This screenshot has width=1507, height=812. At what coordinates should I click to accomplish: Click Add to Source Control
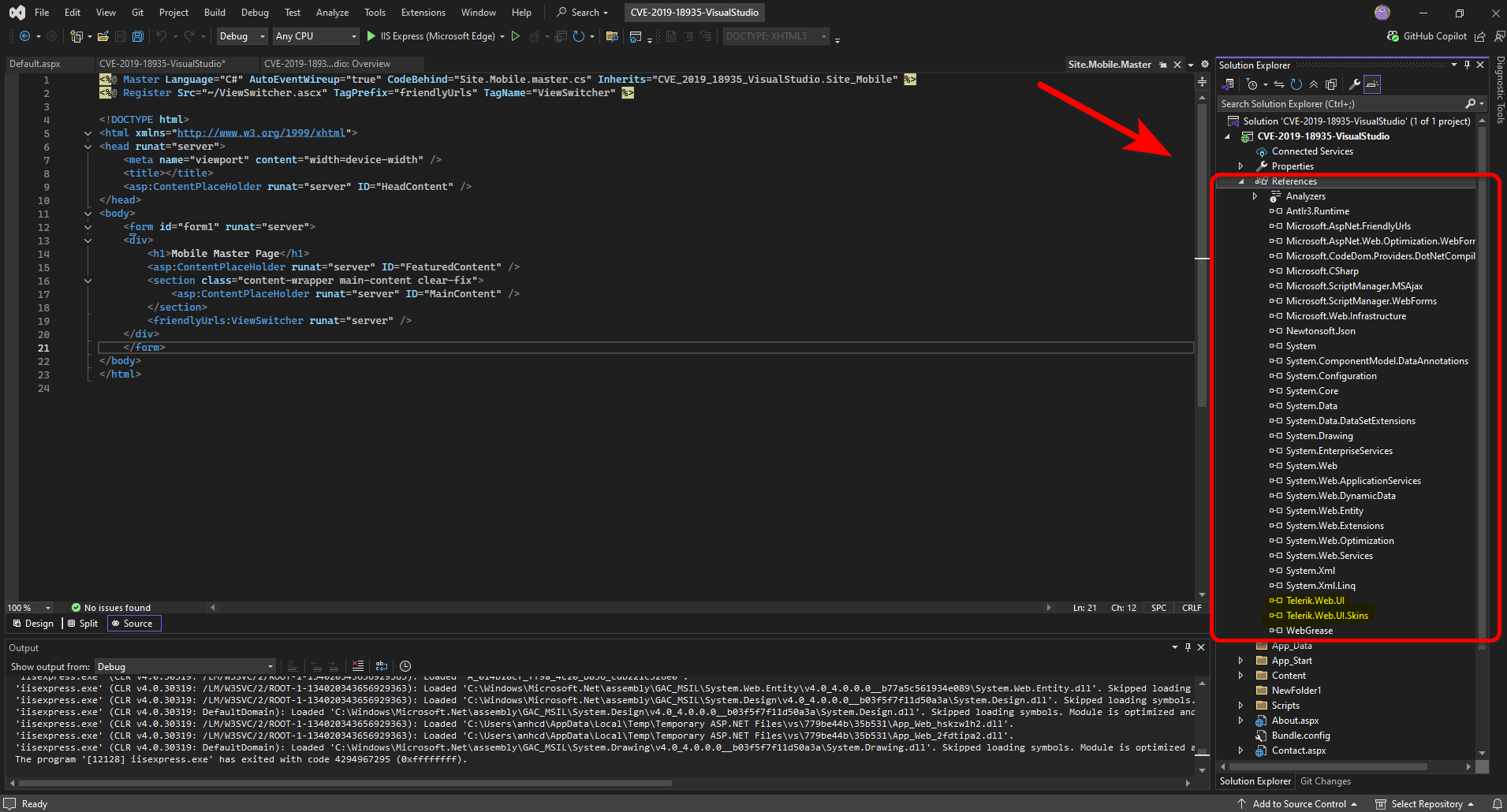pyautogui.click(x=1299, y=804)
